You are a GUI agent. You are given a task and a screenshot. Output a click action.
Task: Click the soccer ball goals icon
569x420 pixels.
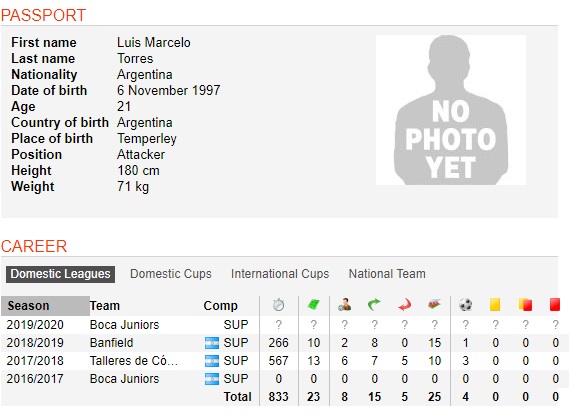coord(466,305)
